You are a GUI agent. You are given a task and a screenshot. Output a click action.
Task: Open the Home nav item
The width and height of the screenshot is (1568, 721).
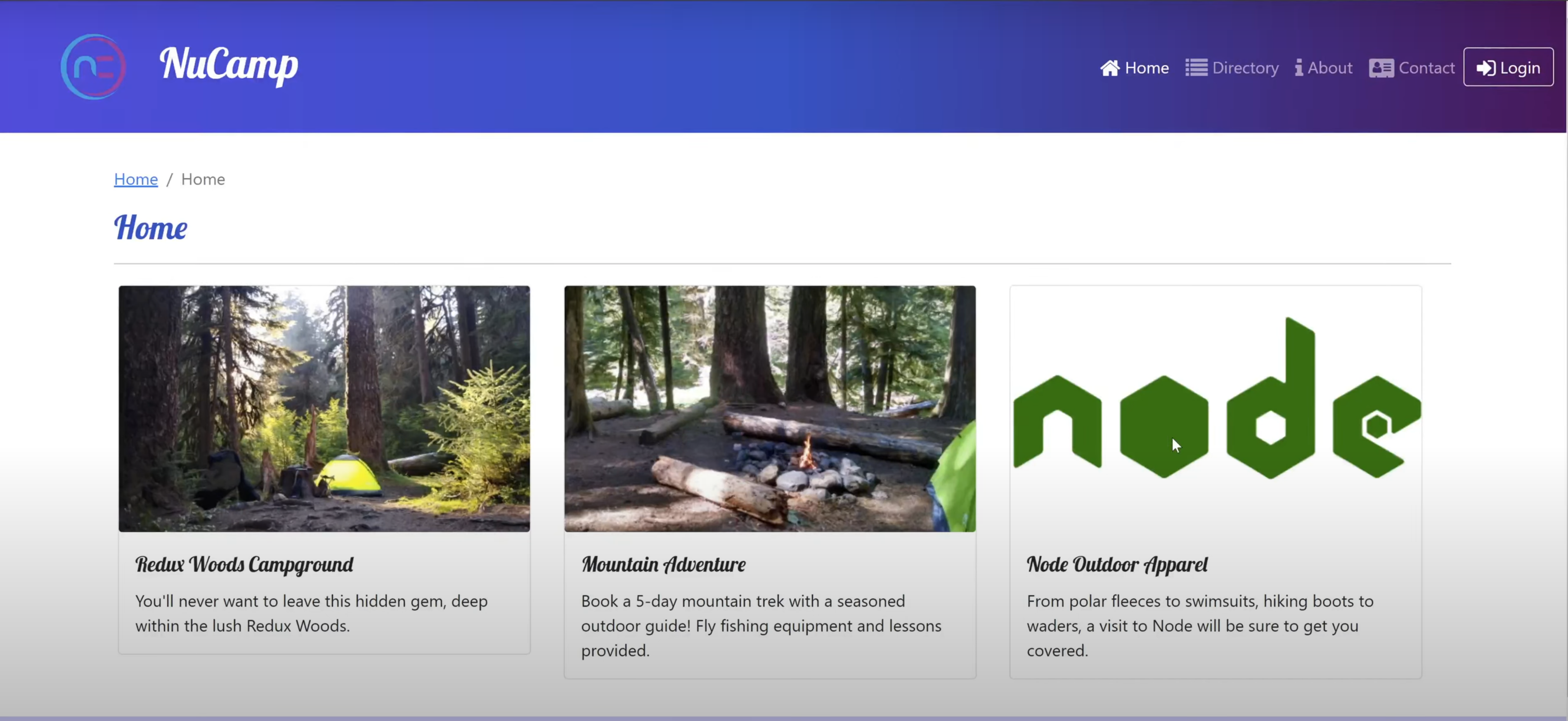tap(1135, 68)
